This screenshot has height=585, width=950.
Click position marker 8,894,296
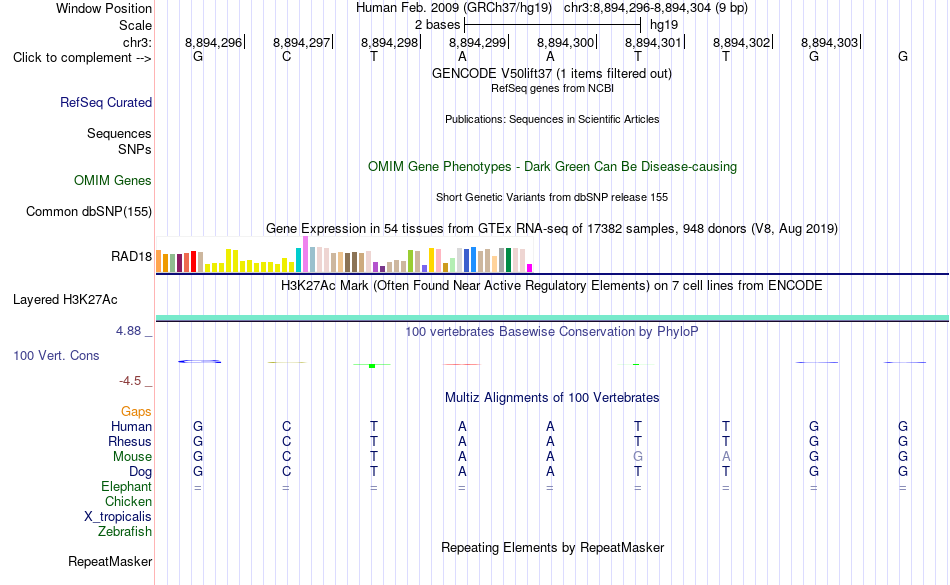coord(213,42)
